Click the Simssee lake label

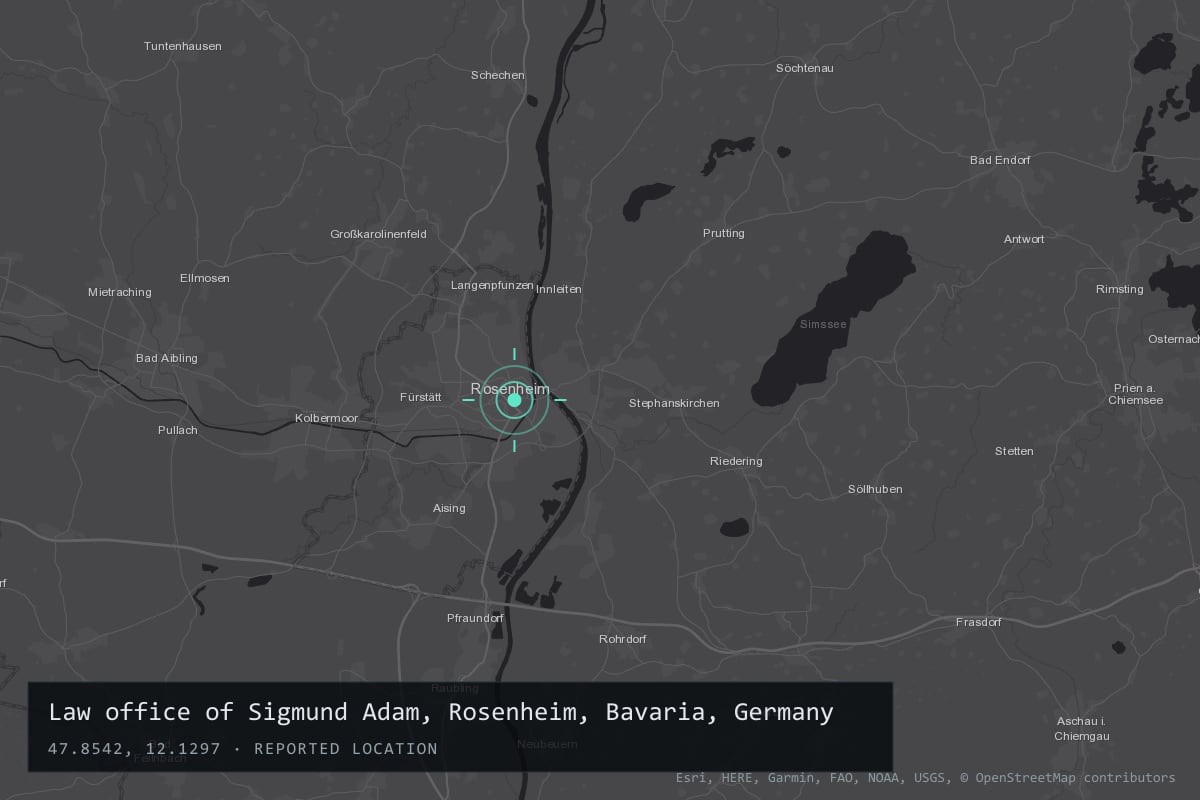[823, 325]
